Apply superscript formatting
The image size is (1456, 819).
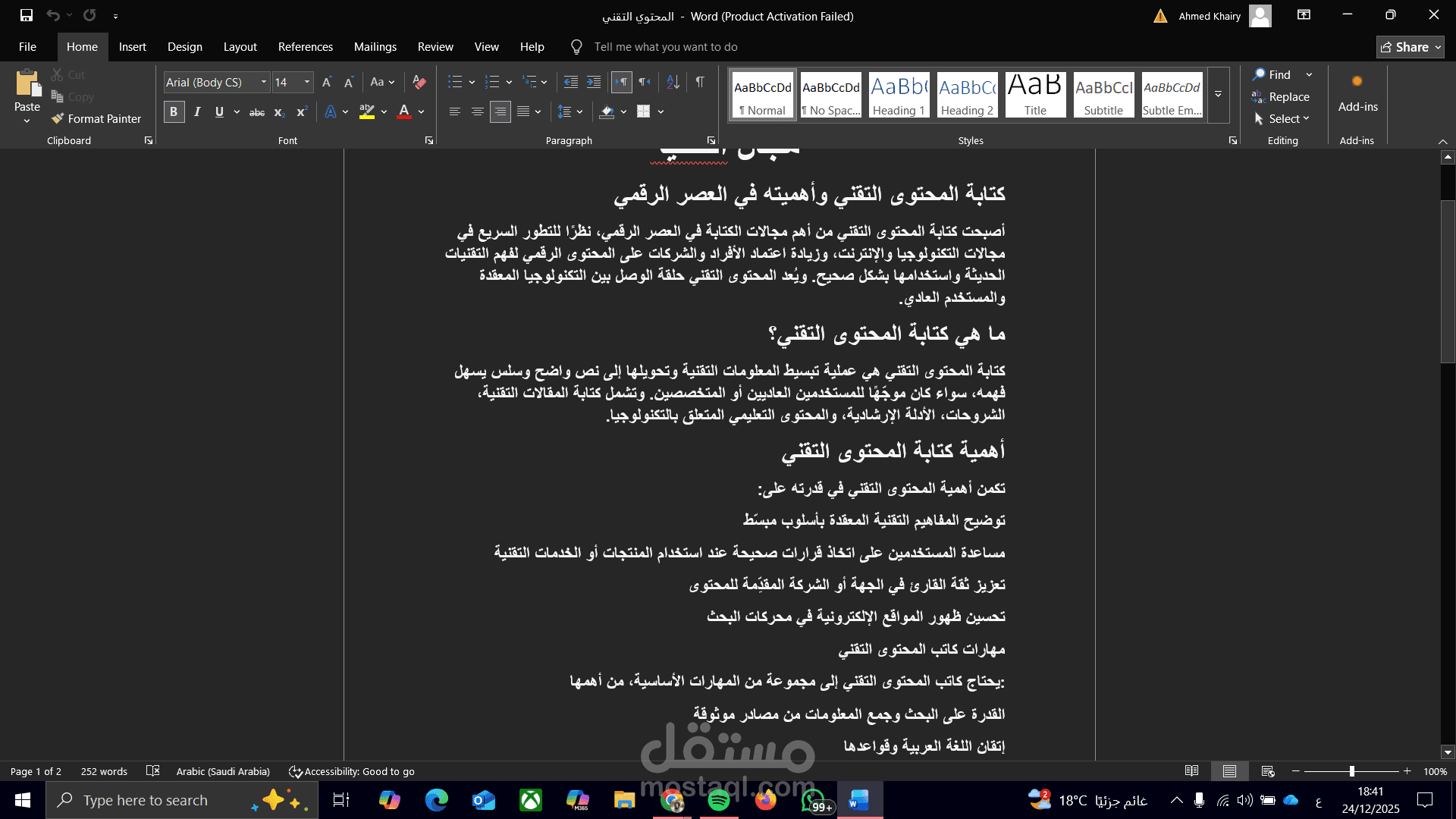point(301,111)
